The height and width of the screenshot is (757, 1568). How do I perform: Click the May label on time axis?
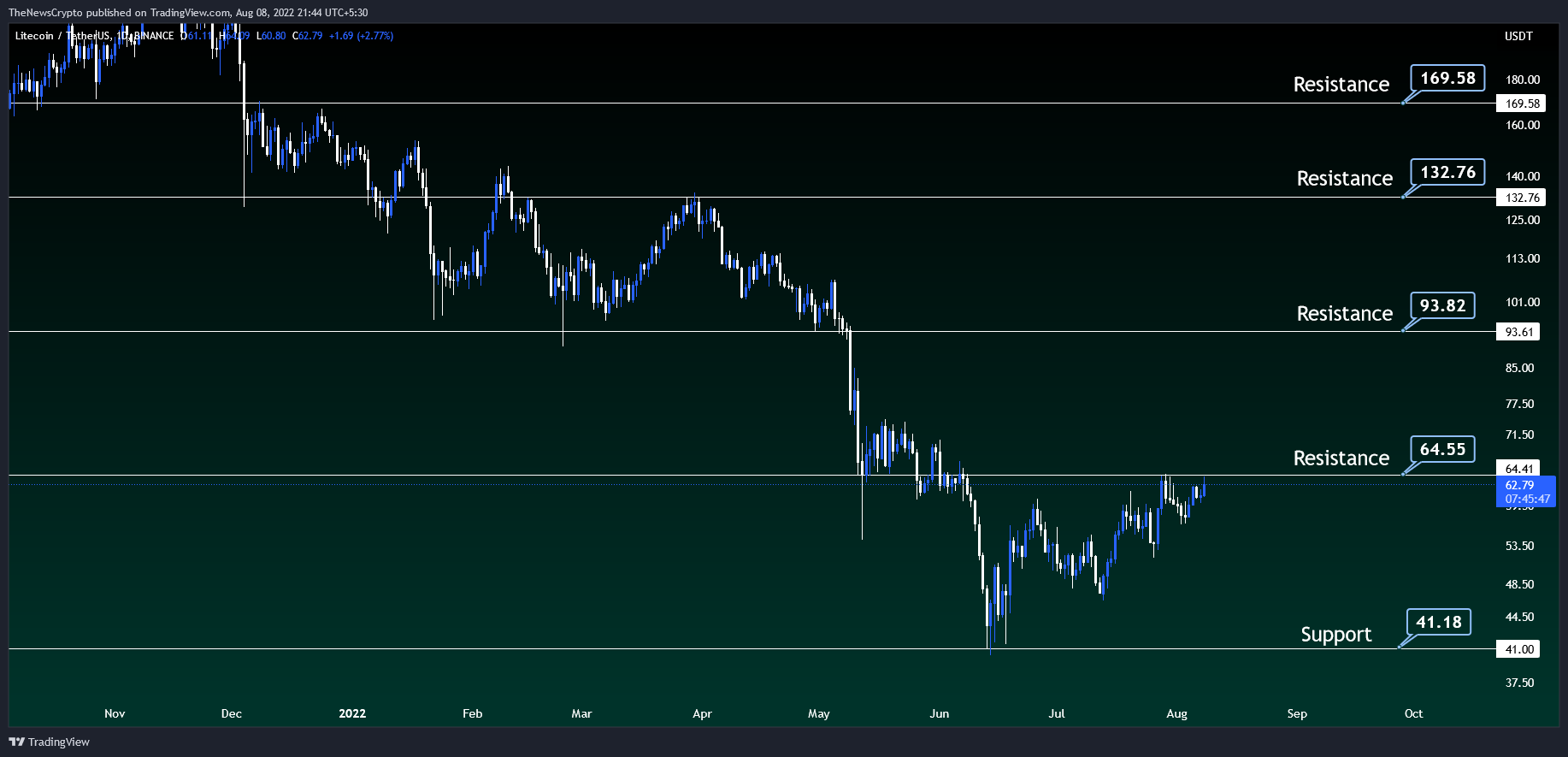(x=819, y=713)
